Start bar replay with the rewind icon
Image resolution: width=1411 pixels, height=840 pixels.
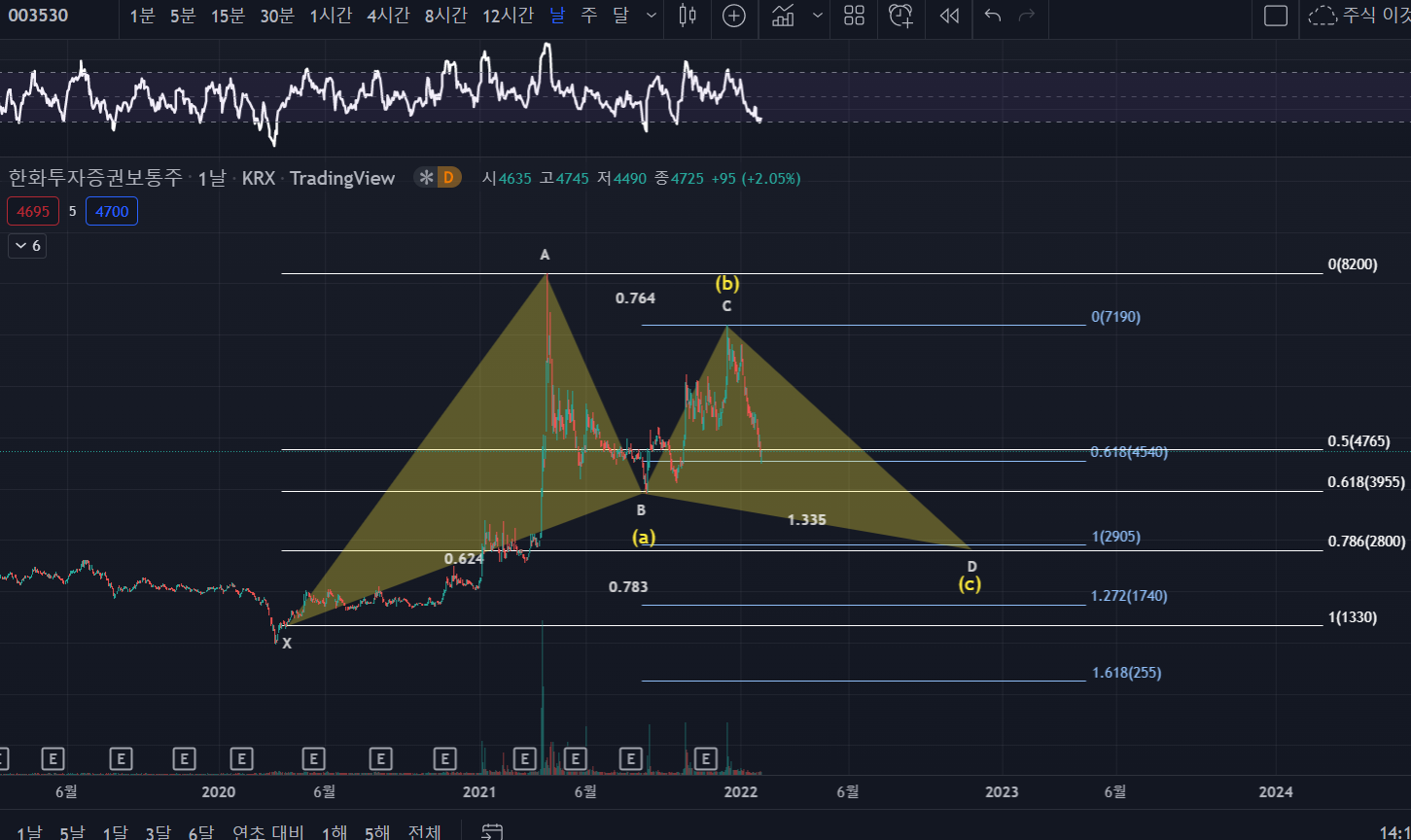pyautogui.click(x=949, y=16)
